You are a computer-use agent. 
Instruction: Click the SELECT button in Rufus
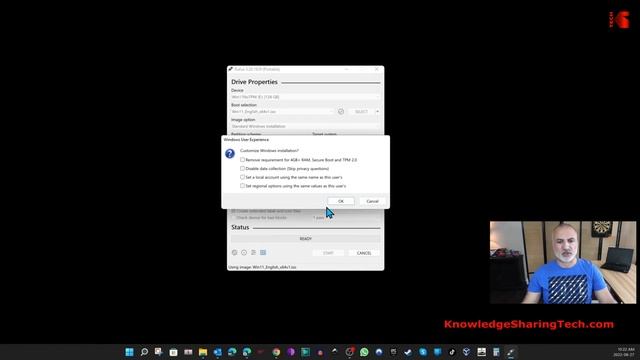pos(361,111)
